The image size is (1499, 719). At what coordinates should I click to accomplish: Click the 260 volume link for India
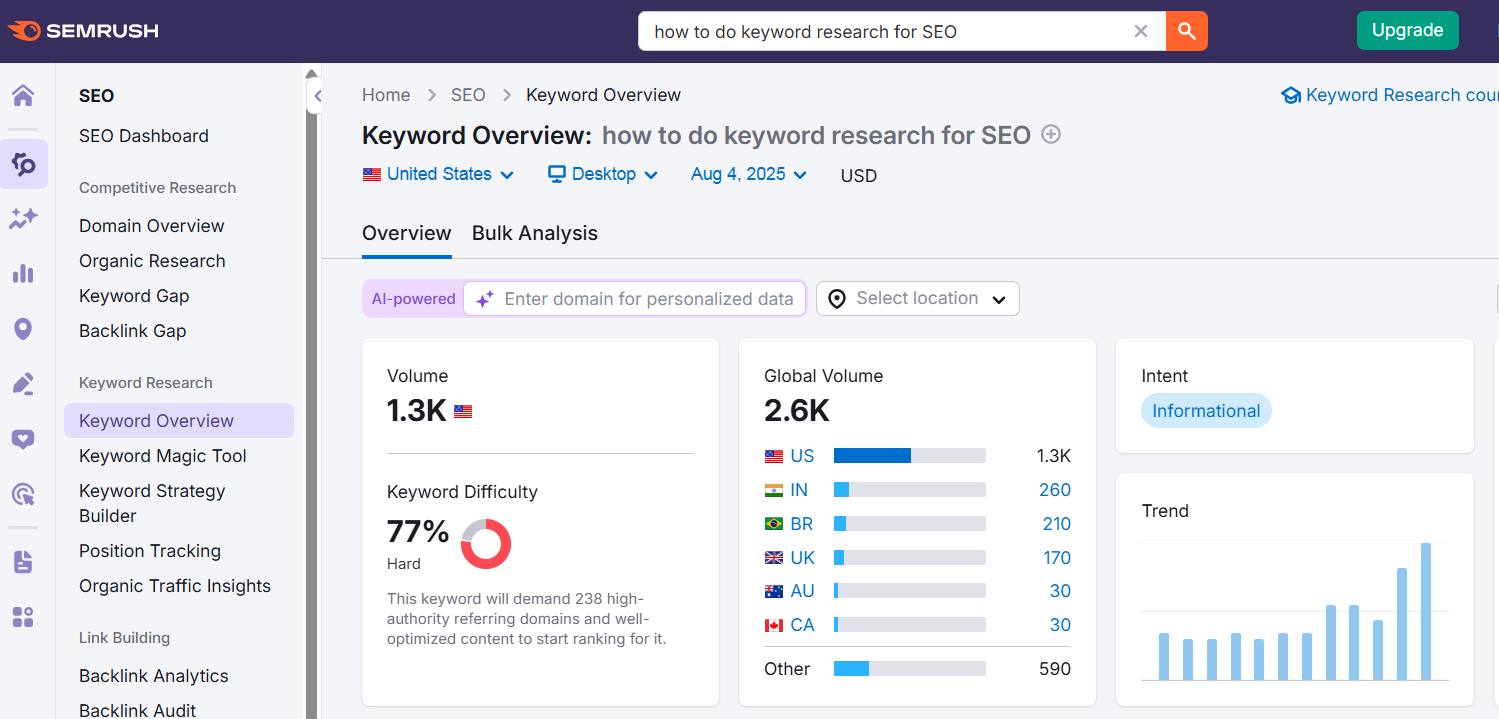point(1055,490)
